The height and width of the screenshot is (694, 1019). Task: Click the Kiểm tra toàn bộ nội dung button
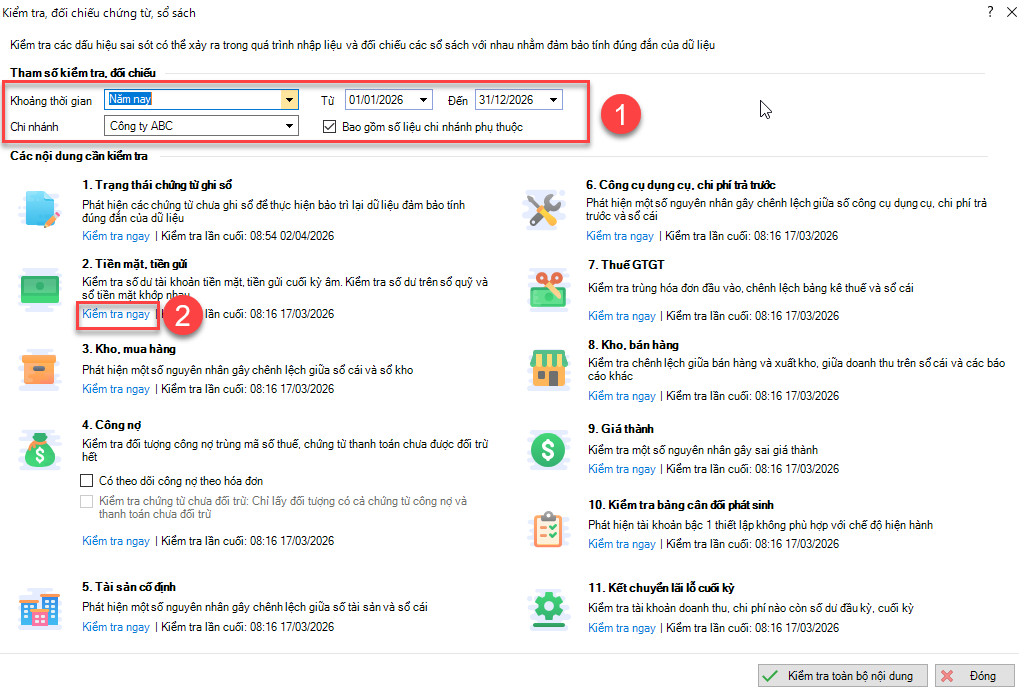842,676
